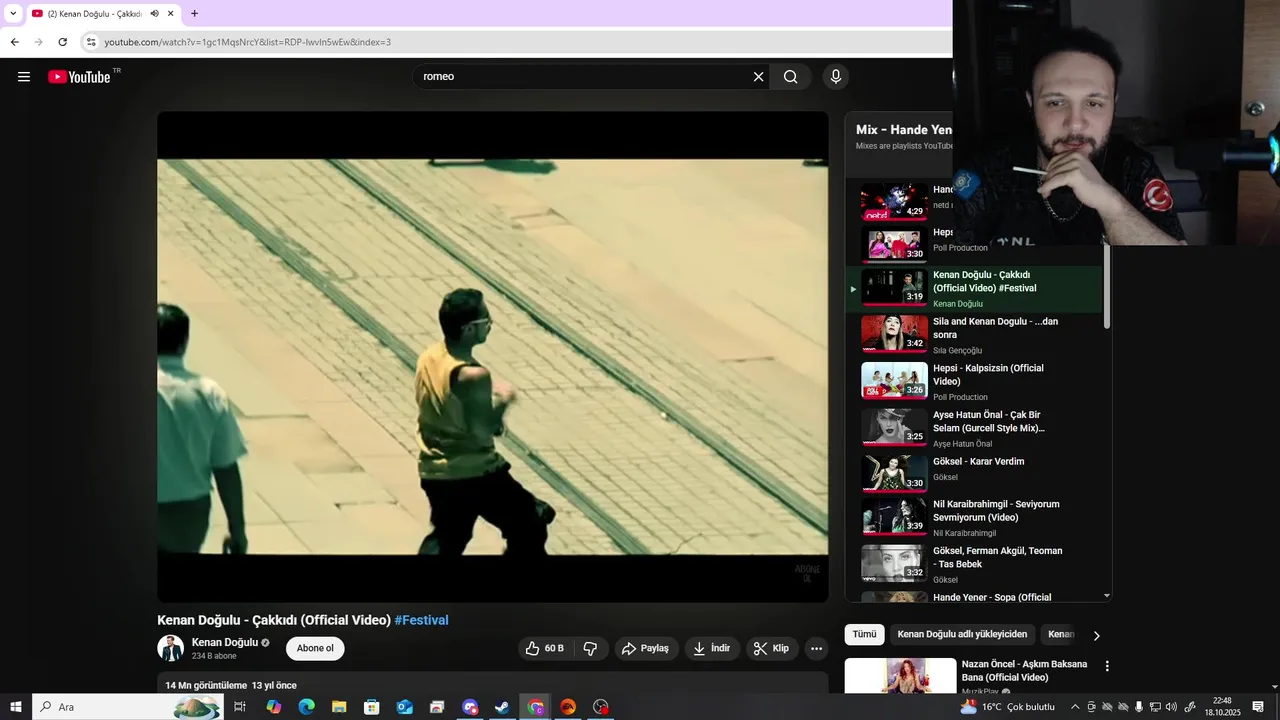Open options menu for Nazan Öncel video
This screenshot has width=1280, height=720.
1107,666
